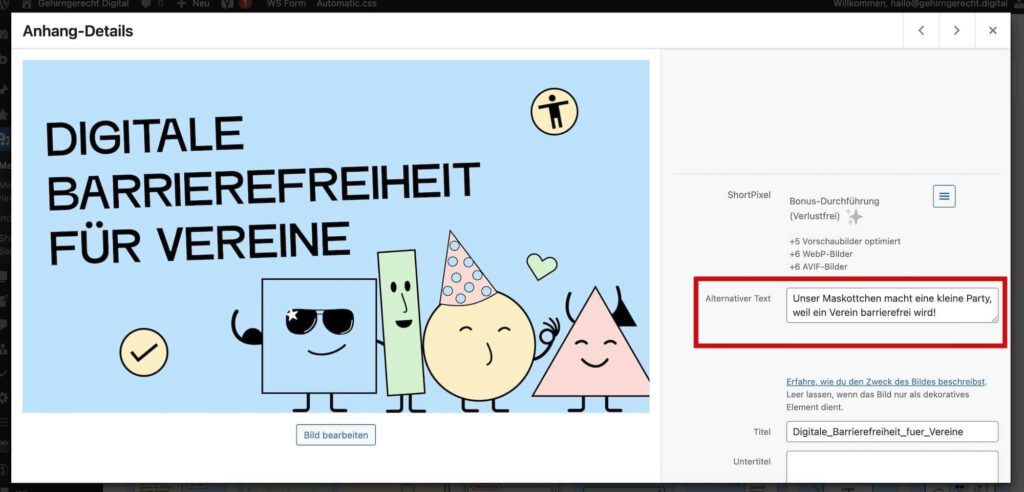
Task: Click the '+5 Vorschaubilder optimiert' text
Action: 844,241
